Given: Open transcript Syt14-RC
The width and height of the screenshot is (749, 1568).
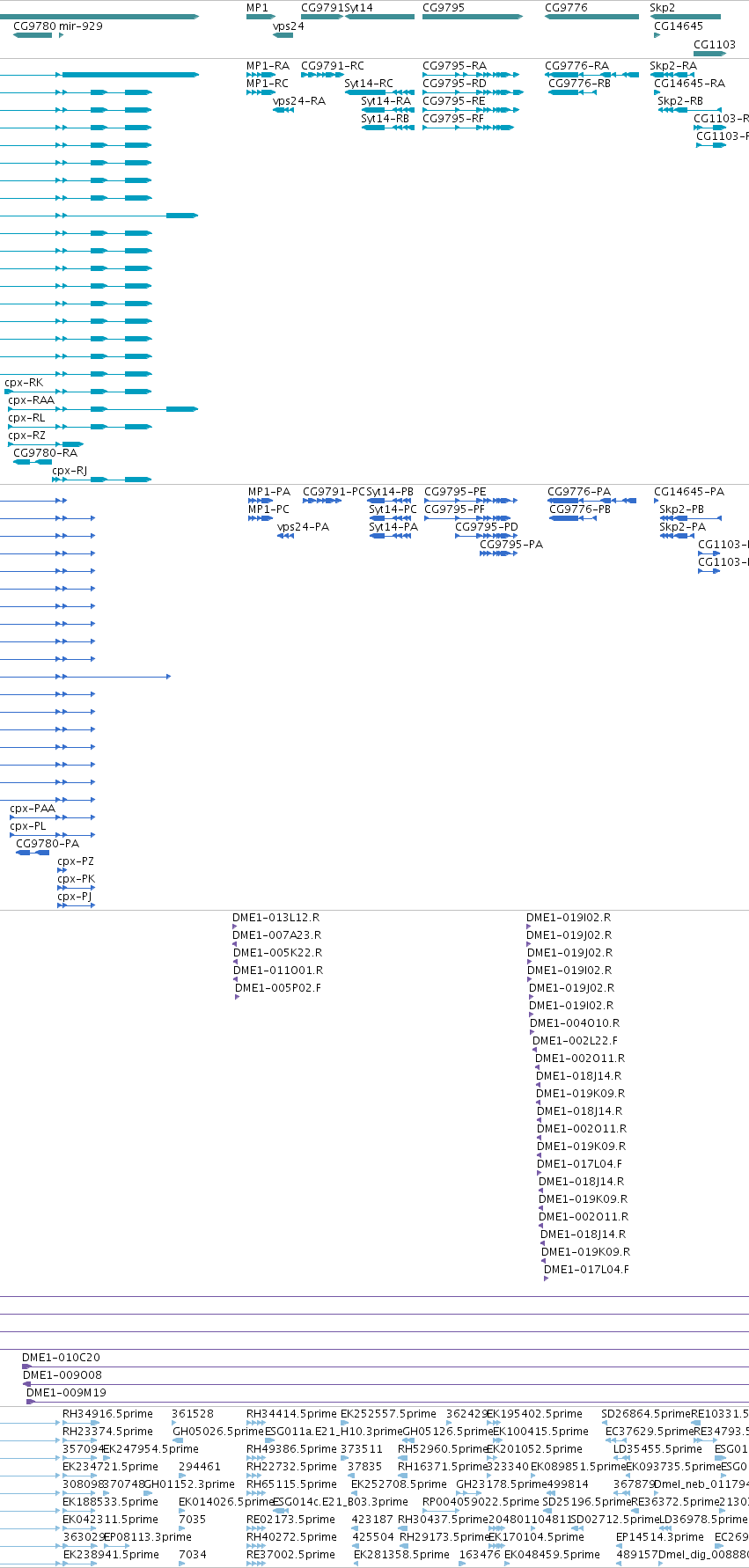Looking at the screenshot, I should pyautogui.click(x=370, y=84).
